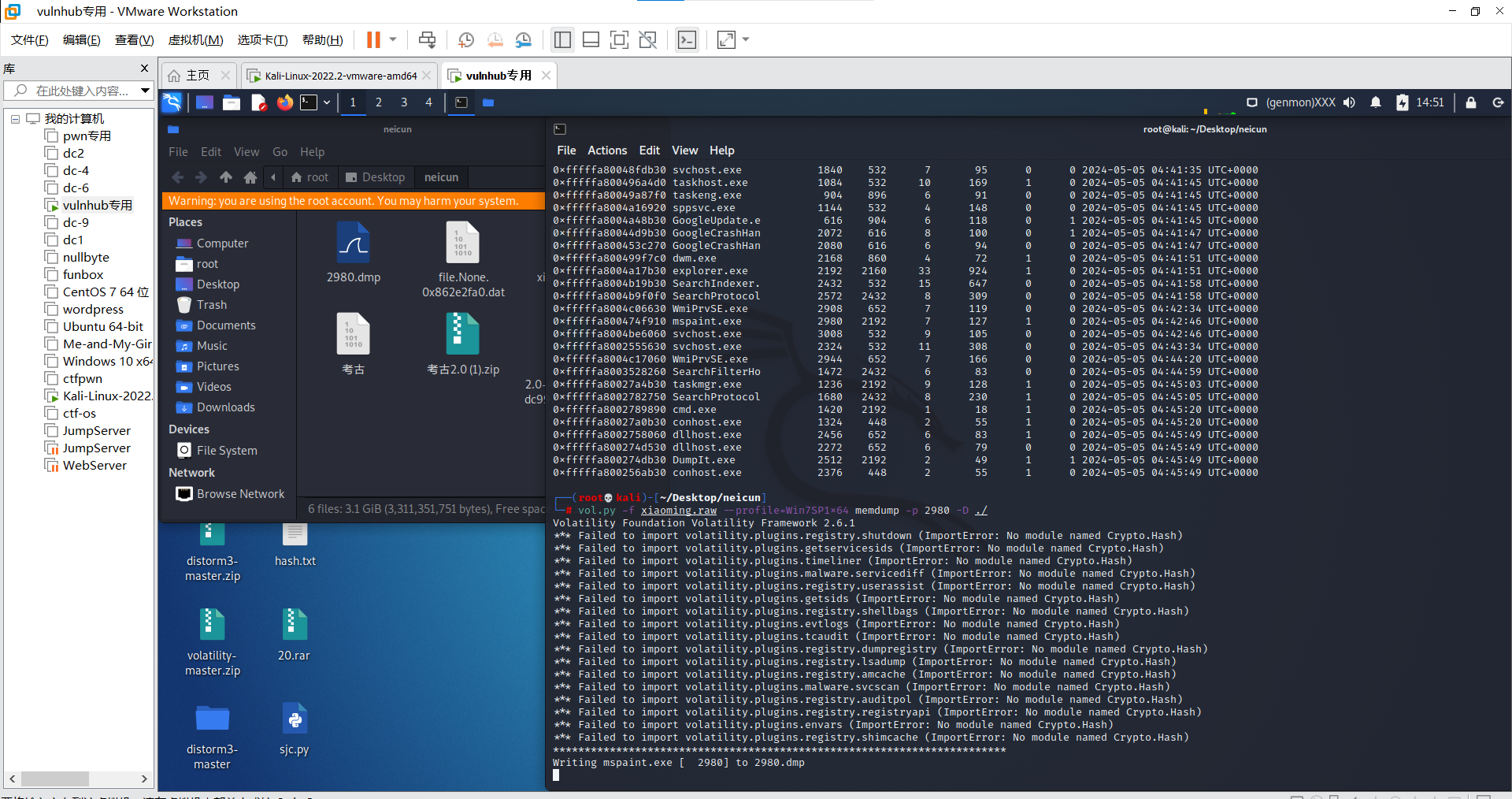Take a VM snapshot
The height and width of the screenshot is (799, 1512).
click(466, 39)
